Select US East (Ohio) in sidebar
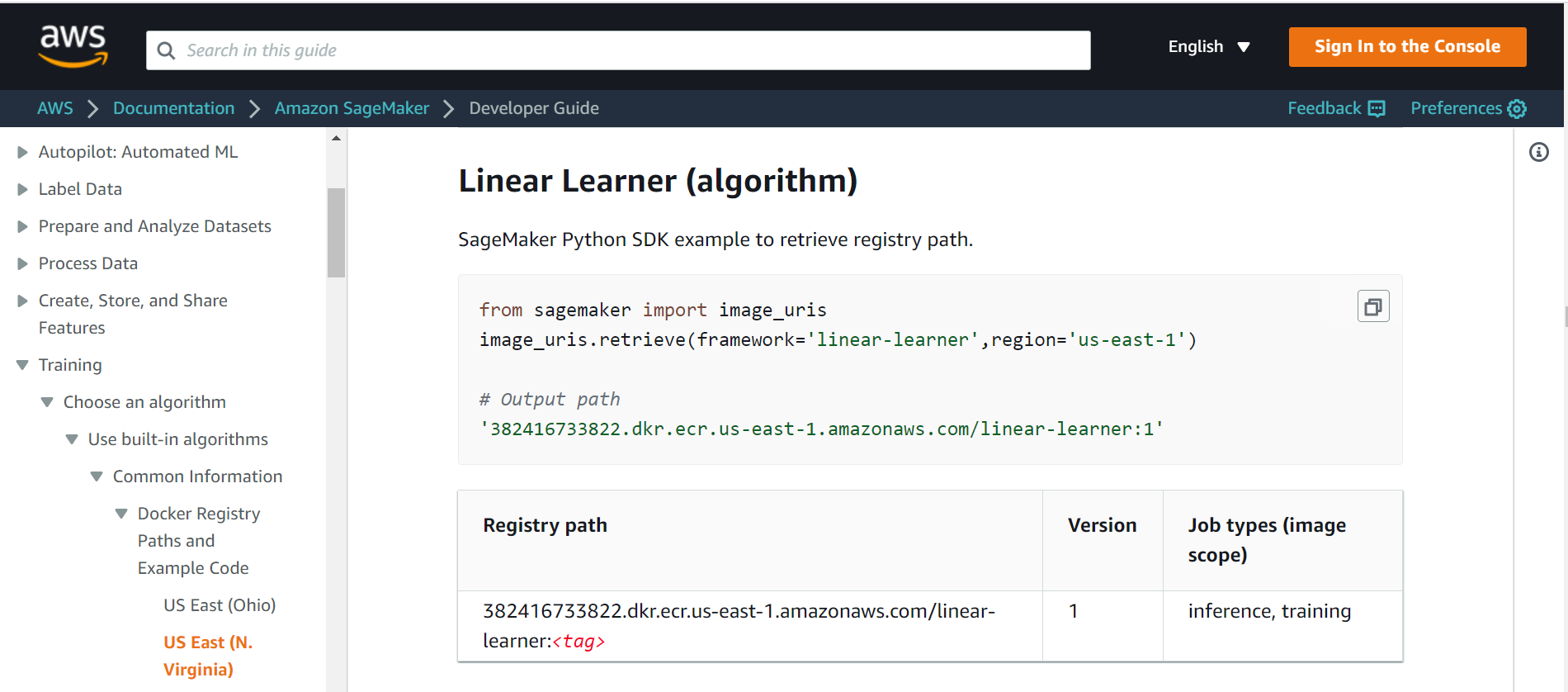Image resolution: width=1568 pixels, height=692 pixels. 220,605
